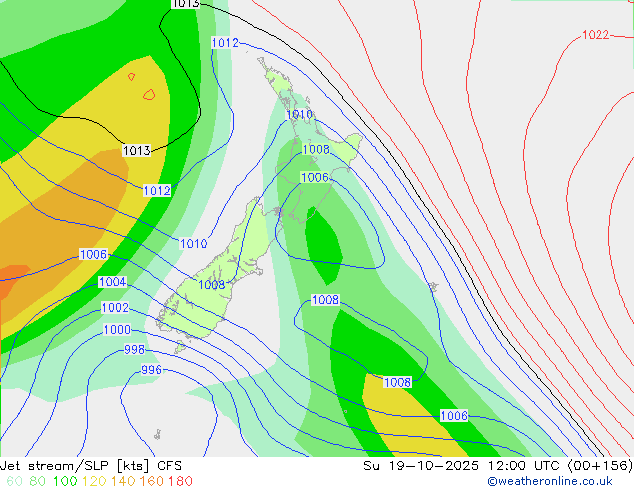Screen dimensions: 634x490
Task: Select the 996 pressure label
Action: coord(151,370)
